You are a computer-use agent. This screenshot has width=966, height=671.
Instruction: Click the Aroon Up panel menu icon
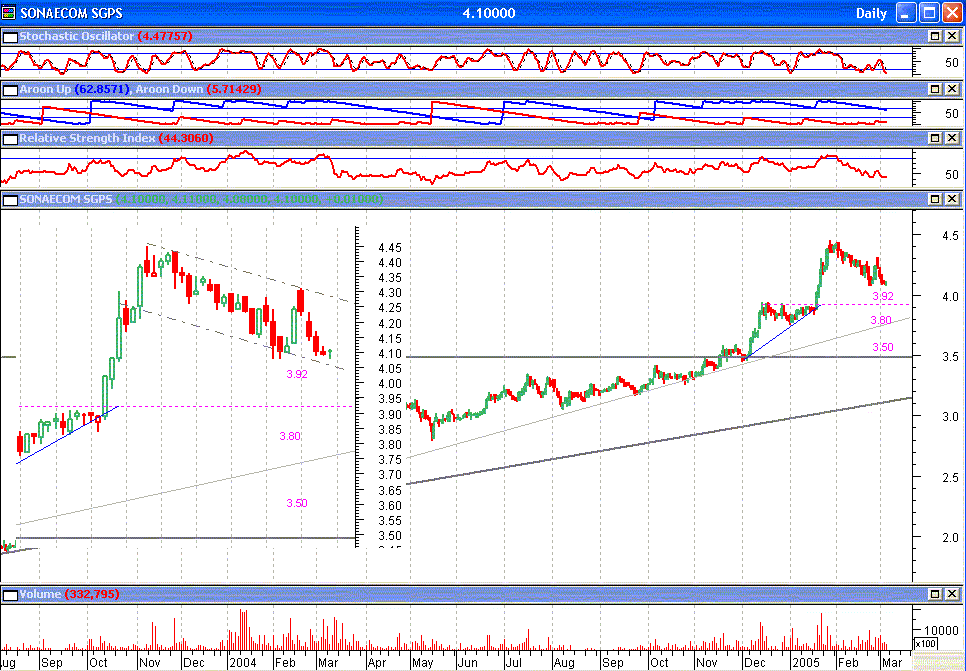point(10,90)
